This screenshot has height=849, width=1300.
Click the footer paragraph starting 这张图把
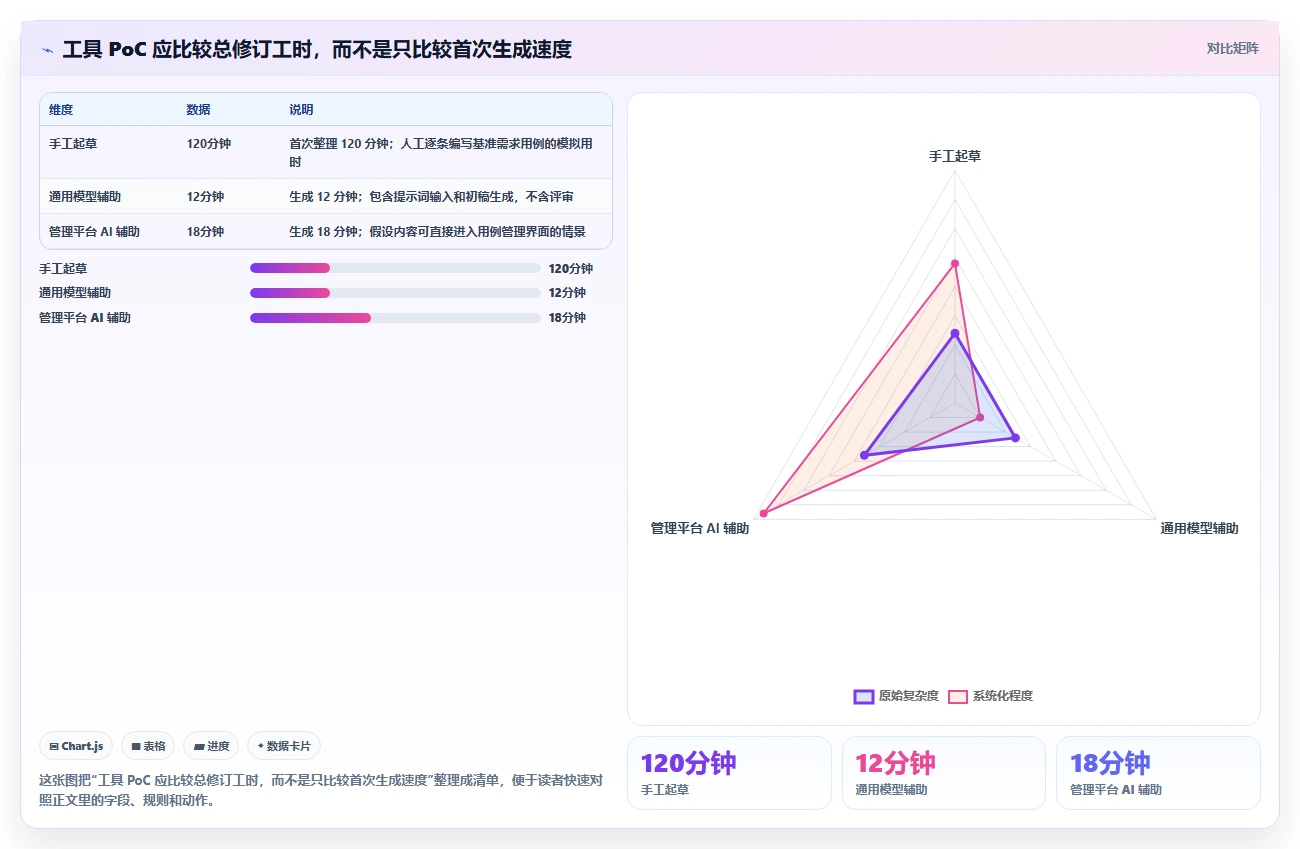point(320,790)
